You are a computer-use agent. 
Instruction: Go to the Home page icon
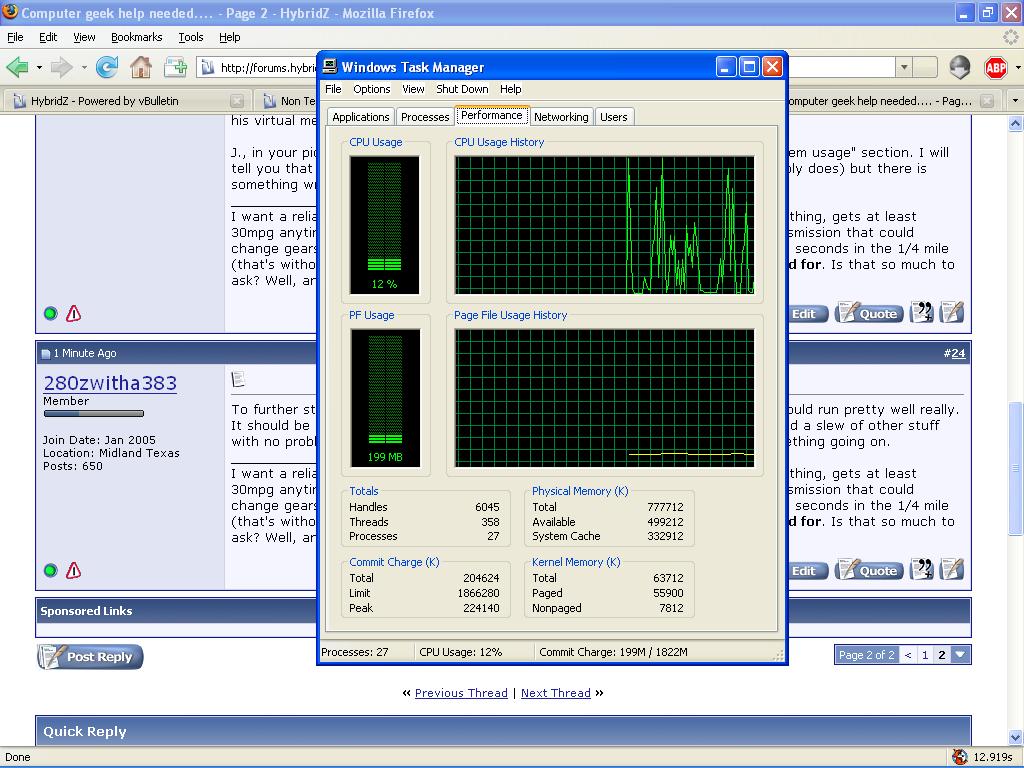pyautogui.click(x=141, y=67)
